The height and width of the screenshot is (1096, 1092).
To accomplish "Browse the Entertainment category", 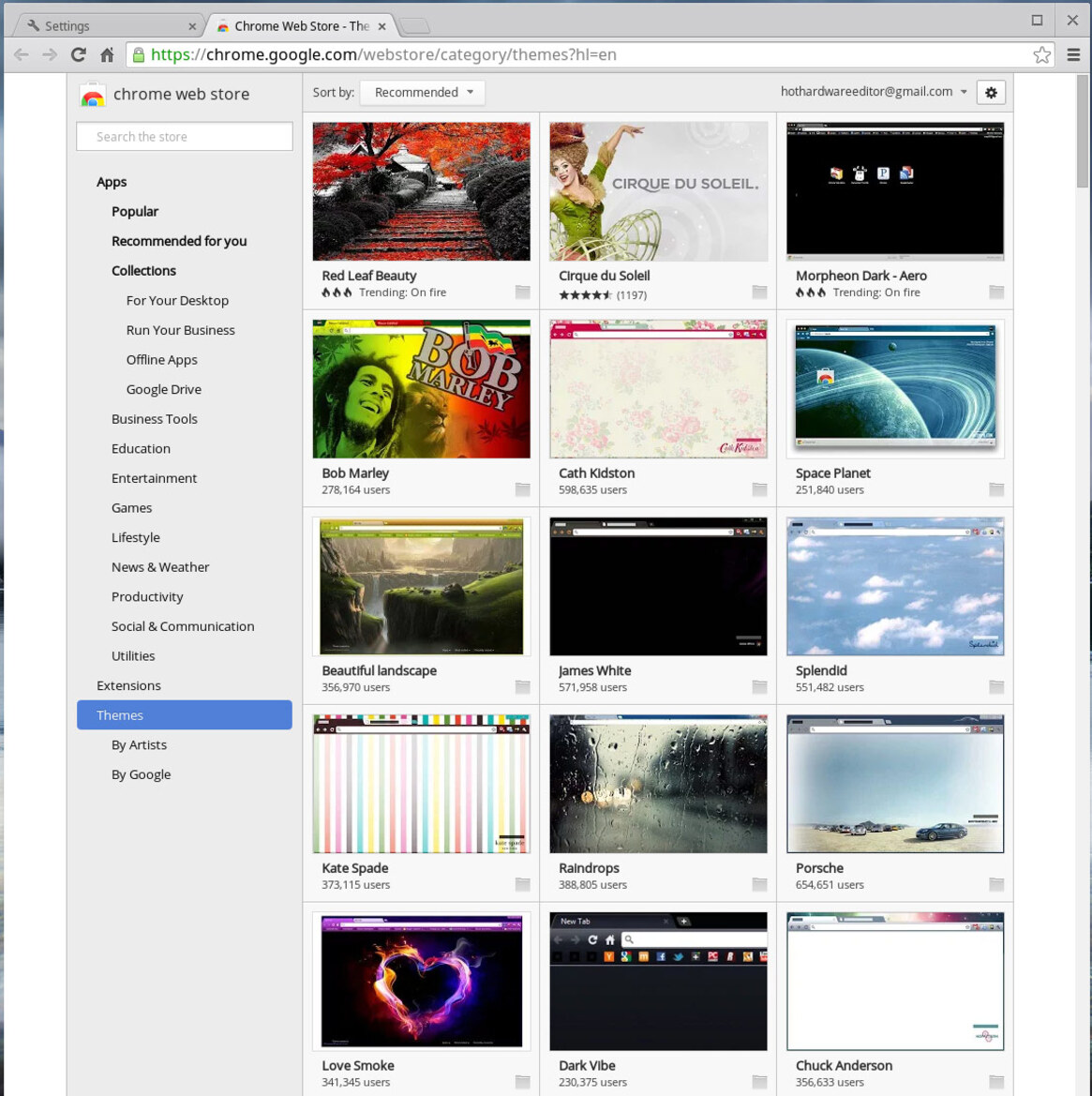I will pyautogui.click(x=155, y=478).
